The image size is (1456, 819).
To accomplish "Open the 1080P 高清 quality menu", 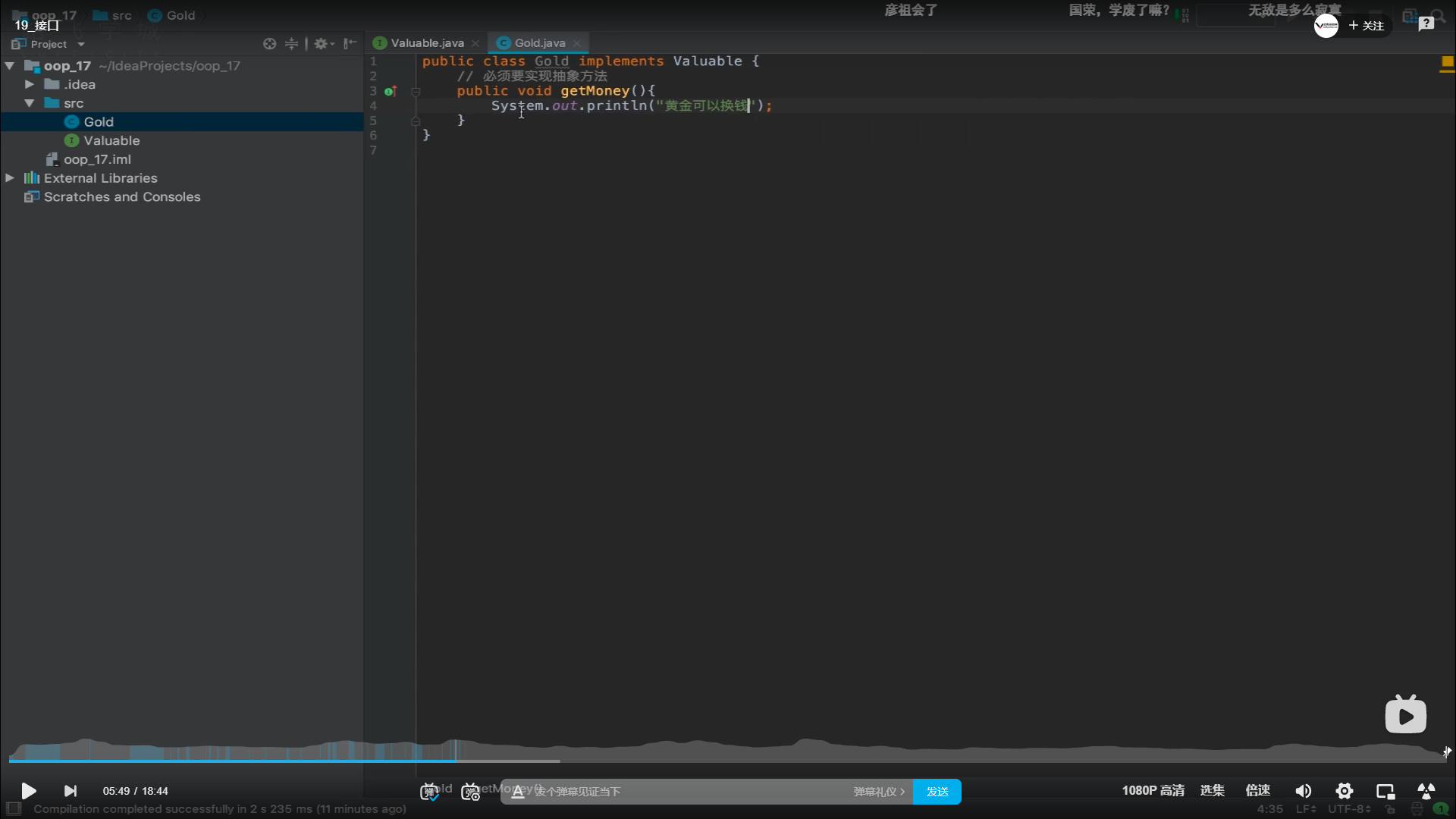I will [x=1153, y=791].
